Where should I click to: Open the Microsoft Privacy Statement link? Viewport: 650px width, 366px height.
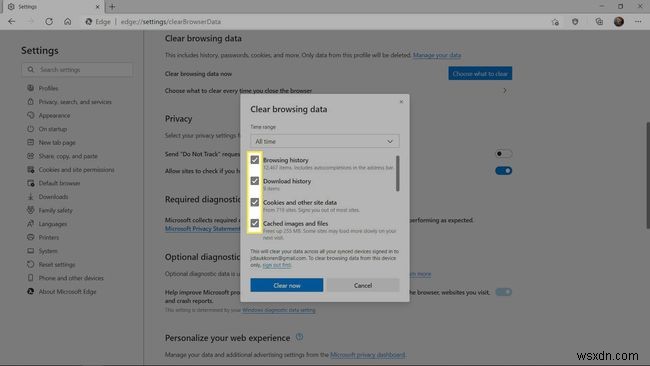pyautogui.click(x=202, y=229)
